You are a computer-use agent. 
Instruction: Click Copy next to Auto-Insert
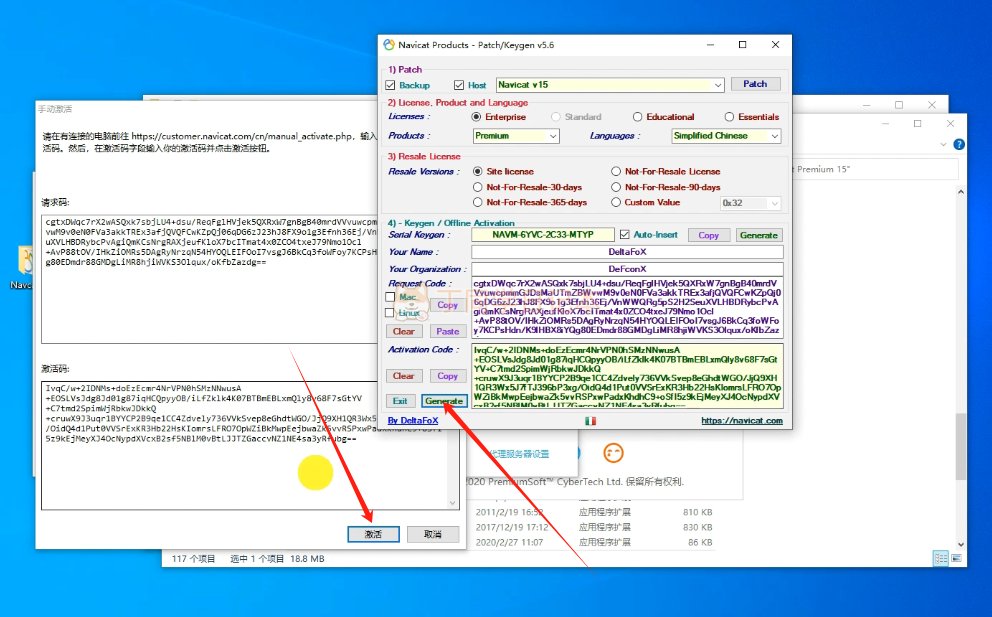[x=709, y=235]
